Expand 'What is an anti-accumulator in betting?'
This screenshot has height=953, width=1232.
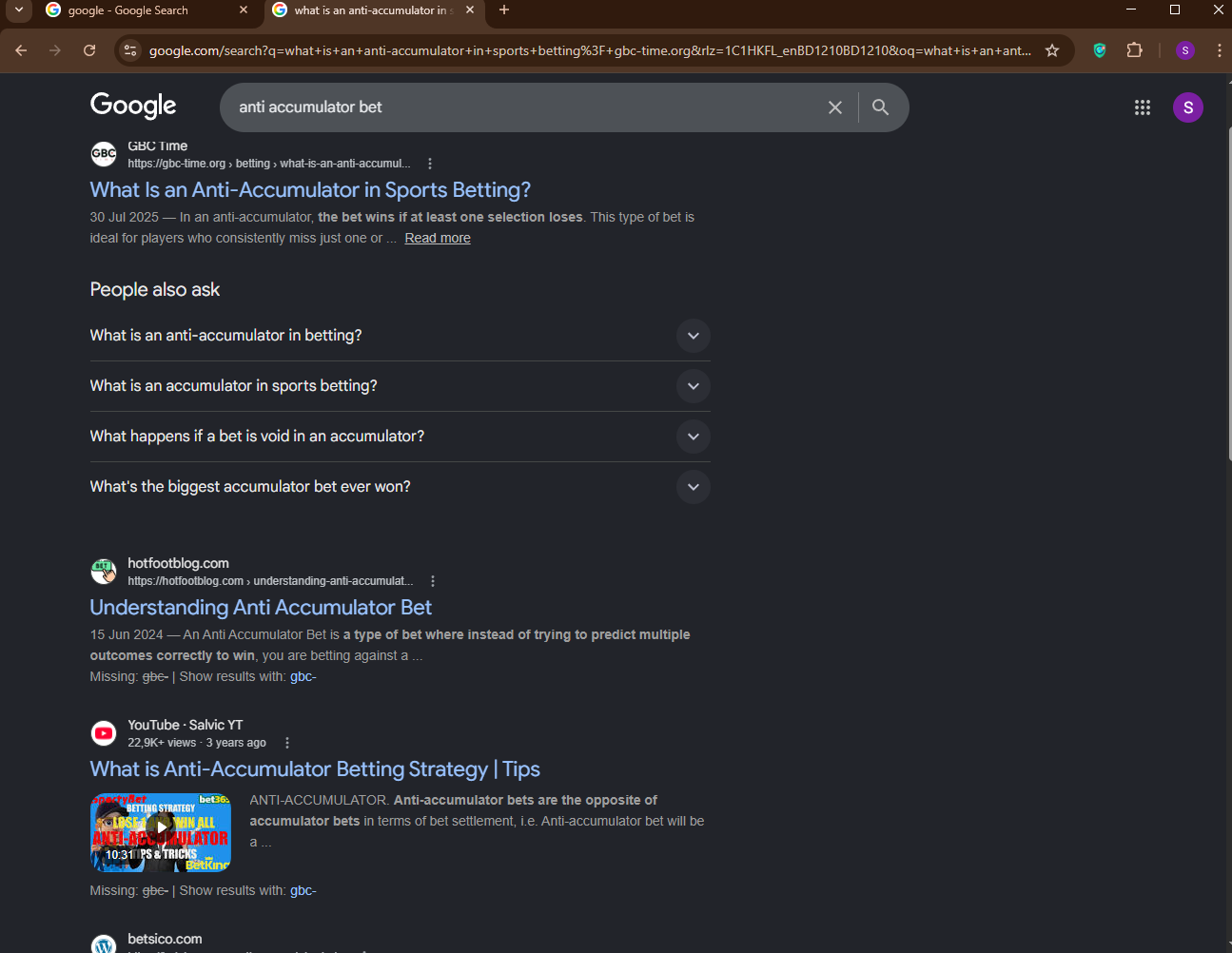pyautogui.click(x=400, y=336)
